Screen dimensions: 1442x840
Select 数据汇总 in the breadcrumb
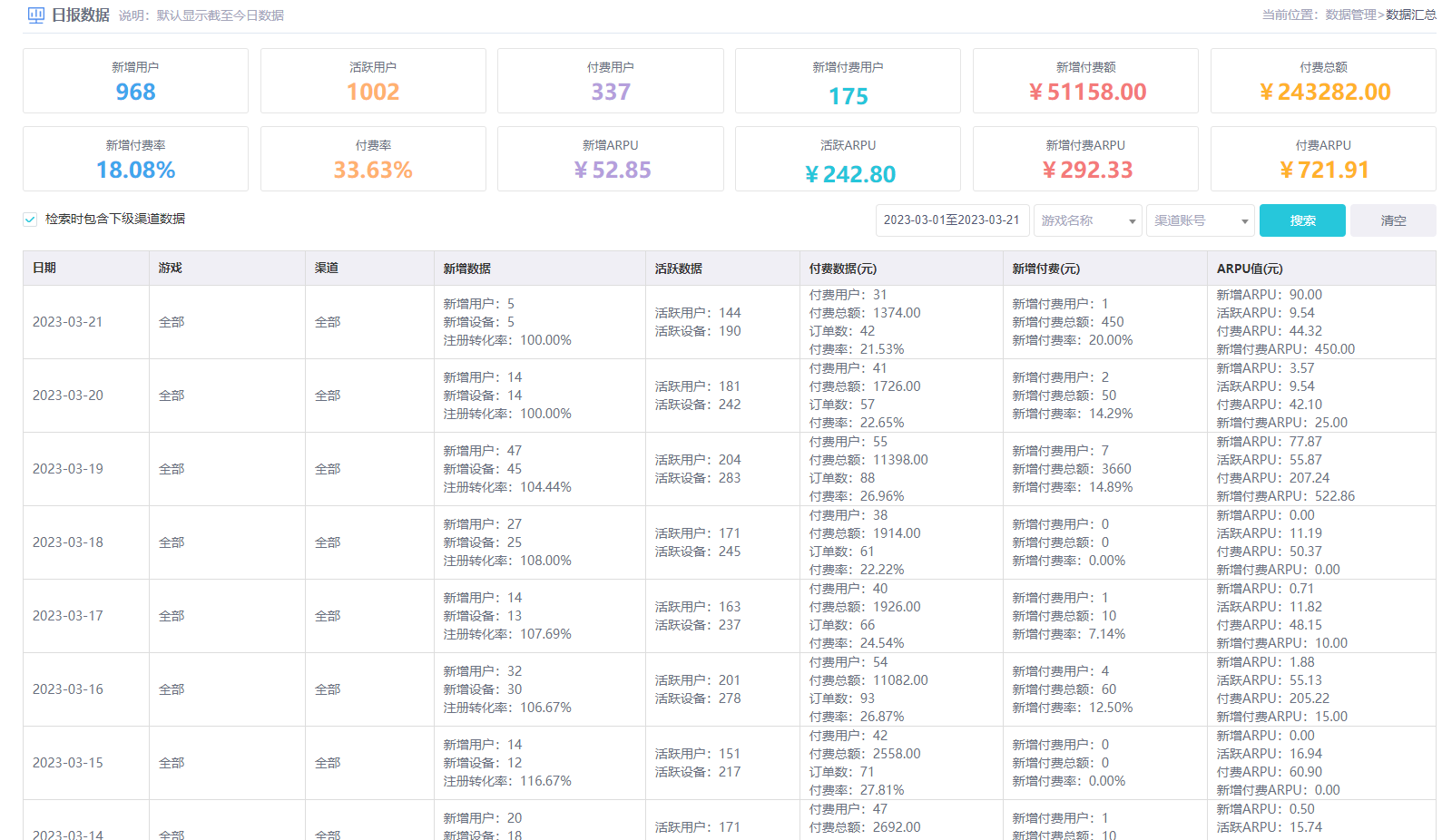(1410, 15)
